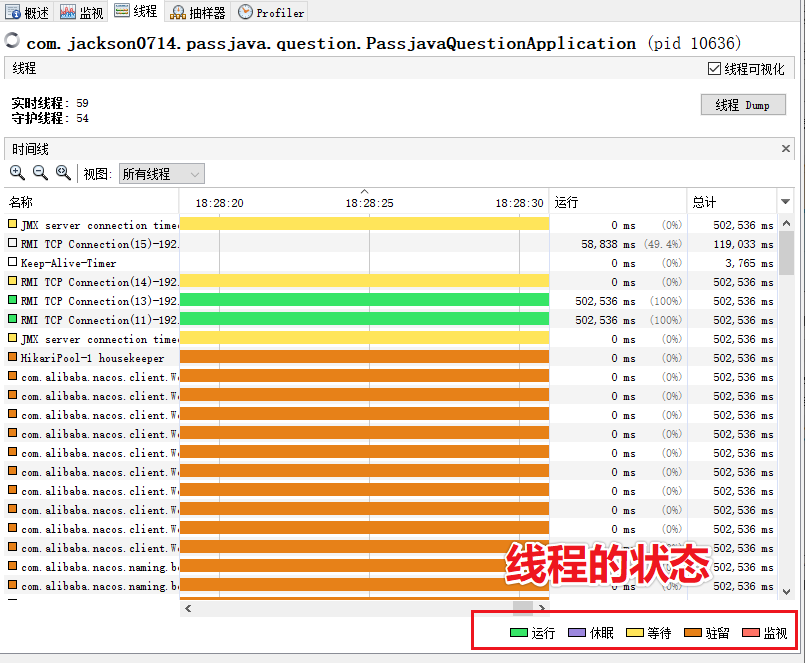Select RMI TCP Connection(15) thread checkbox
This screenshot has height=663, width=805.
pyautogui.click(x=13, y=243)
